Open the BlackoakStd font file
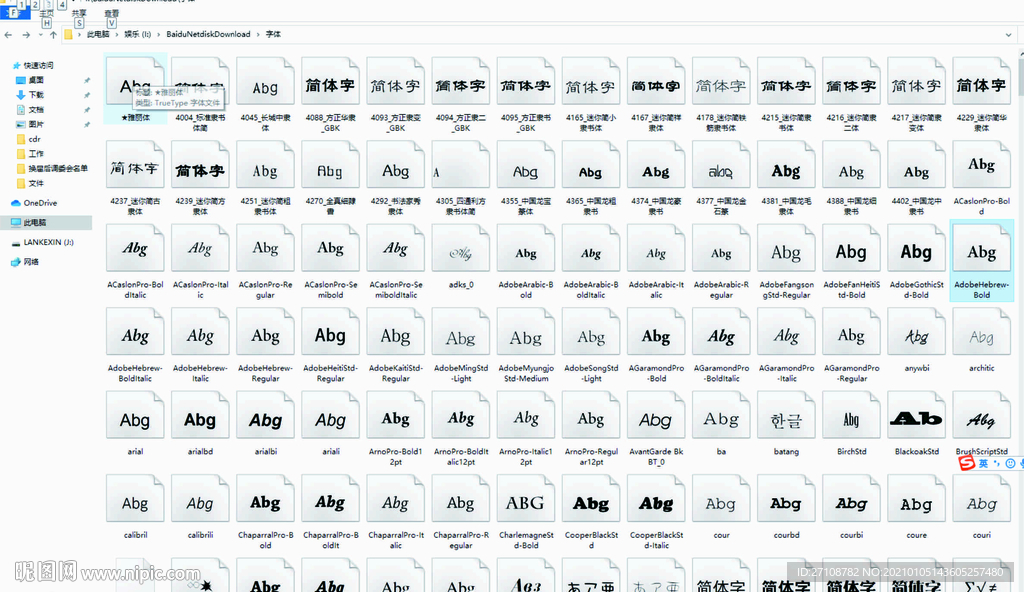This screenshot has width=1024, height=592. pyautogui.click(x=916, y=421)
